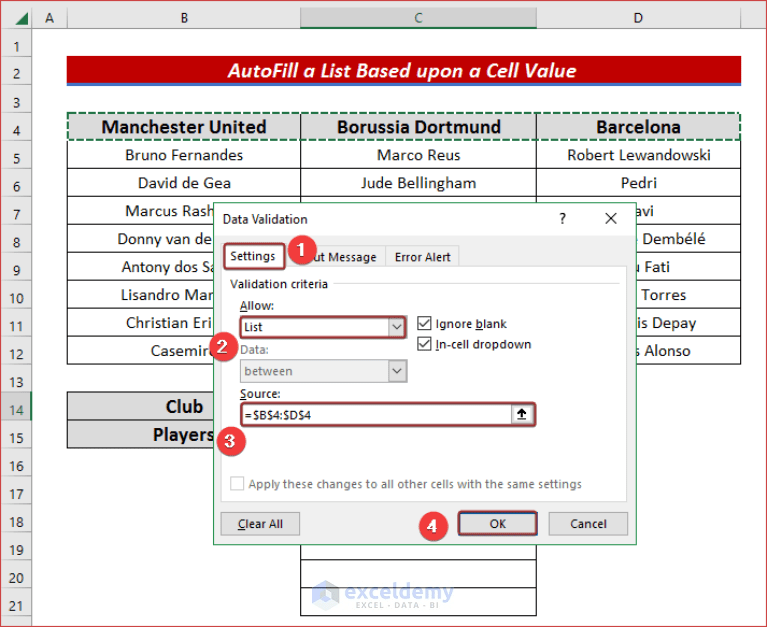Confirm the dialog with OK
This screenshot has height=627, width=767.
click(497, 524)
